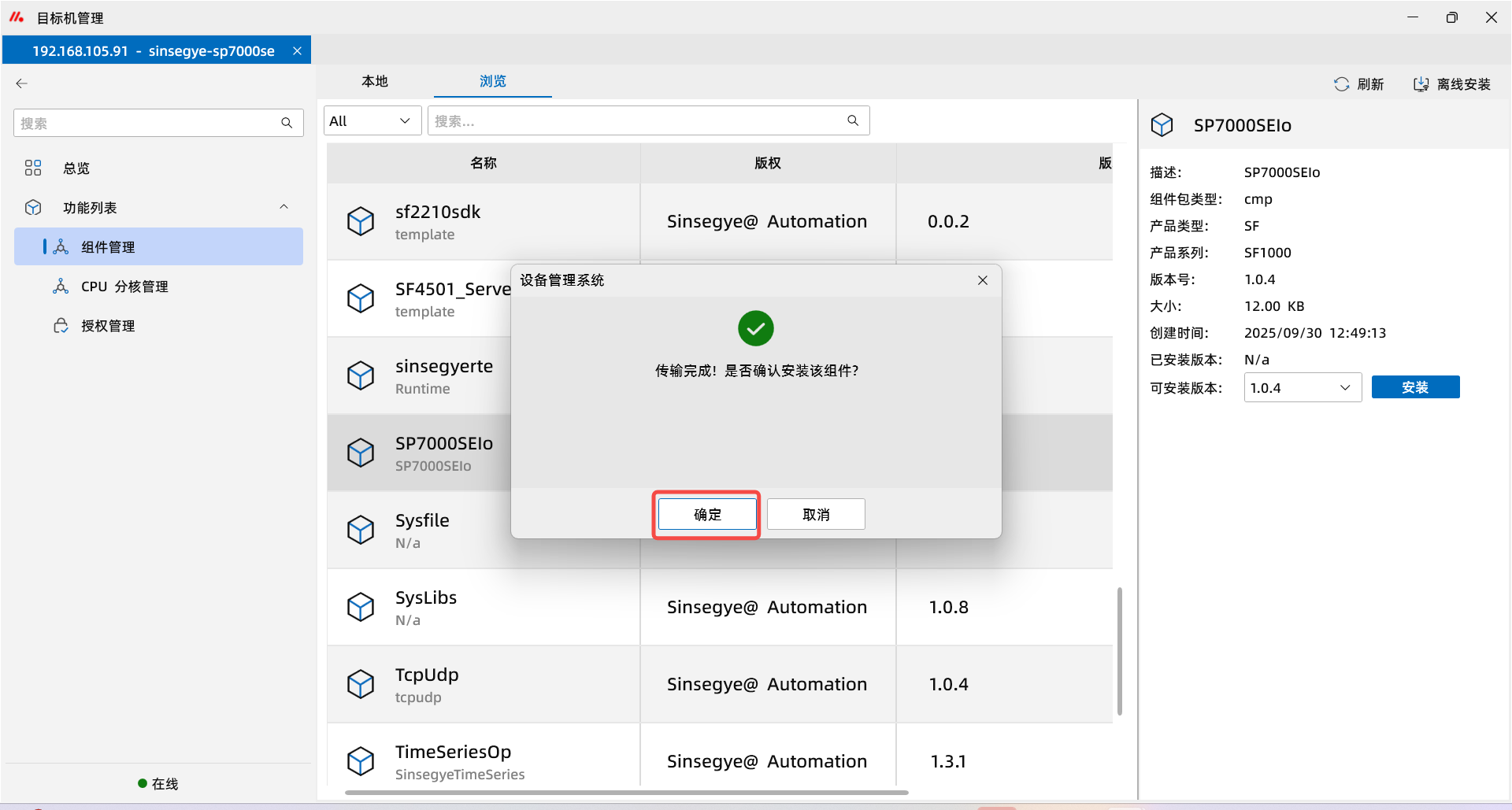
Task: Click the 组件包类型 value cmp
Action: [x=1258, y=199]
